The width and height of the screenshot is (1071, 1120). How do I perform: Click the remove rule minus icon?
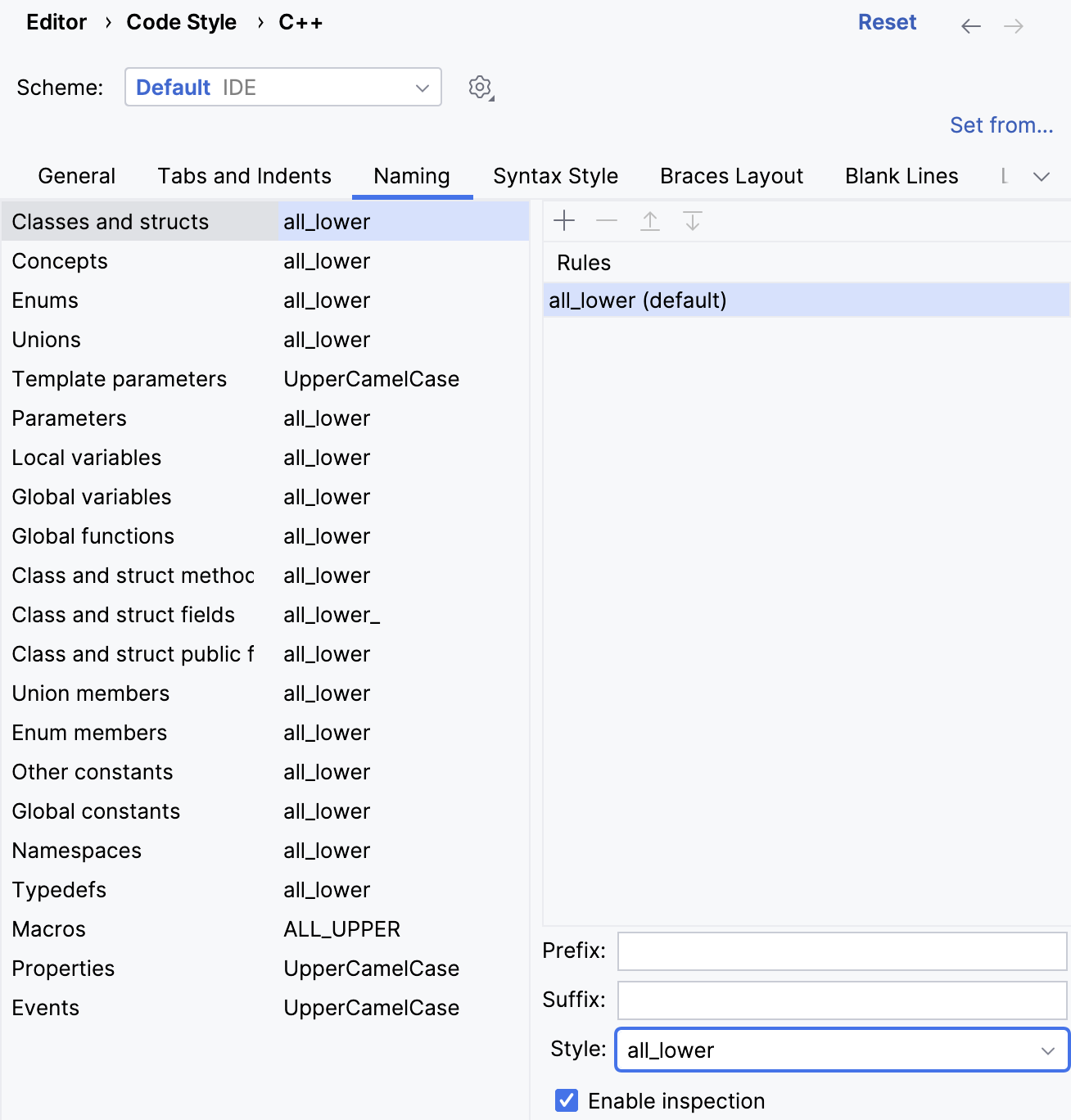(x=607, y=221)
